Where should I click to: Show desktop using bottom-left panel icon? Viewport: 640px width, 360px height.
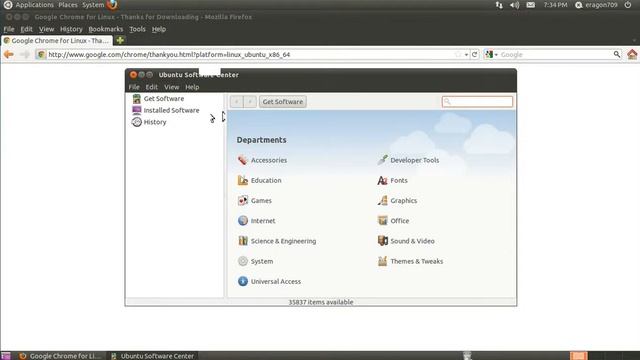tap(6, 356)
